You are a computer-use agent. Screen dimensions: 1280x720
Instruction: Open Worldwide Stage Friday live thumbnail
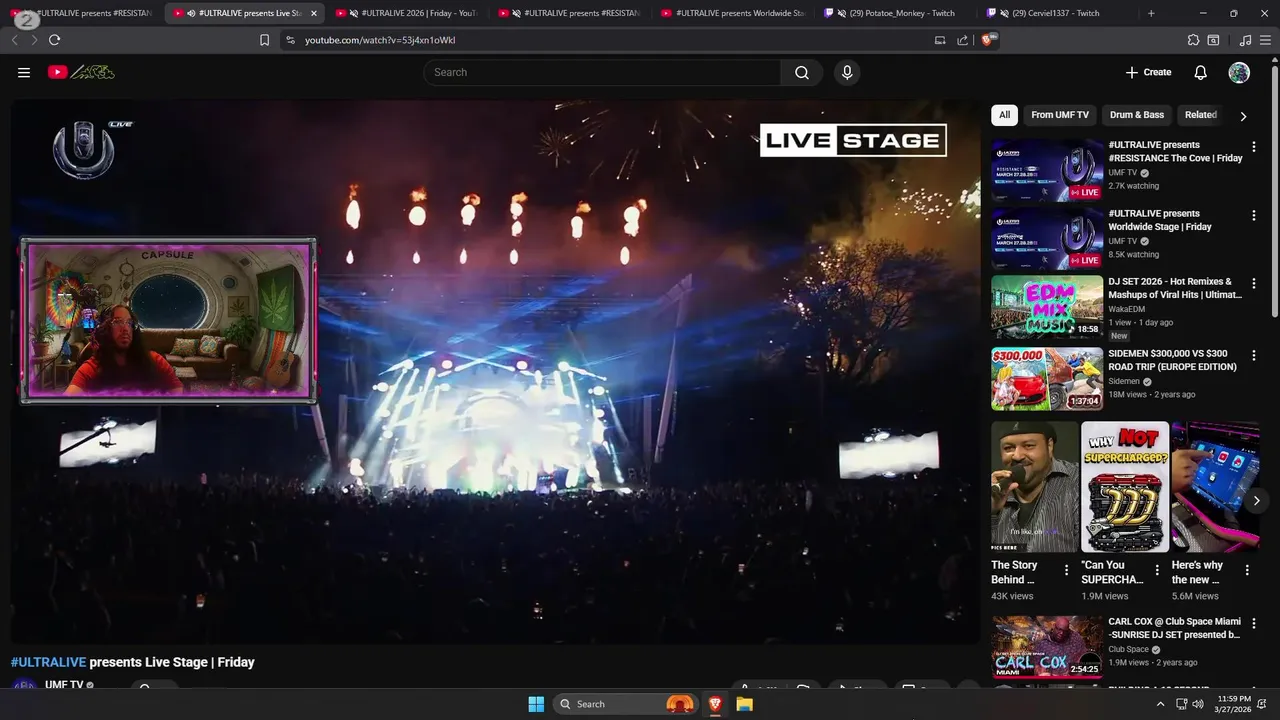click(1047, 239)
